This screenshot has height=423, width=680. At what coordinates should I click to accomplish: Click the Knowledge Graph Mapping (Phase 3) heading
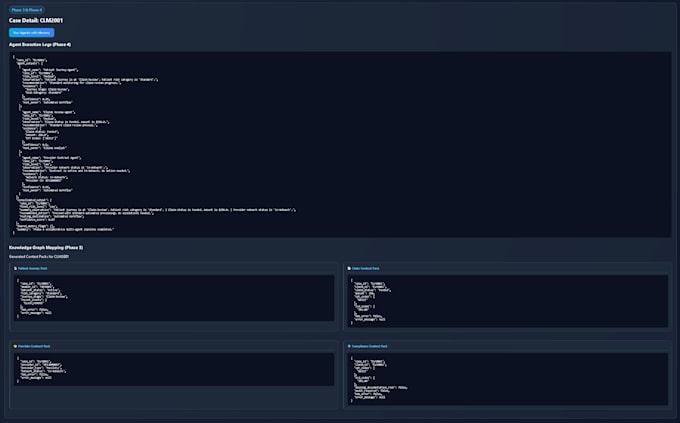[46, 248]
